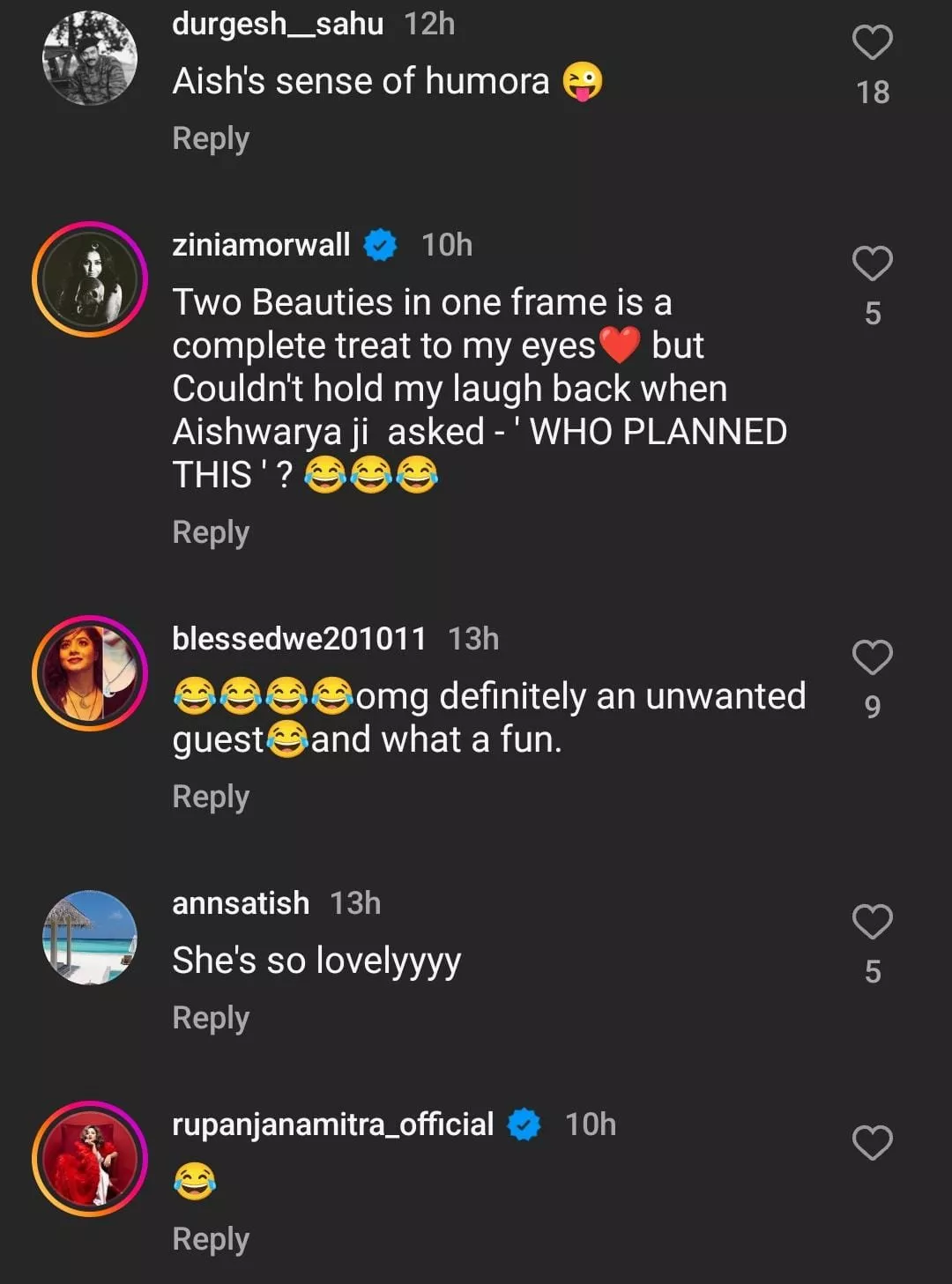Like blessedwe201011's comment with the heart
Viewport: 952px width, 1284px height.
click(x=872, y=657)
